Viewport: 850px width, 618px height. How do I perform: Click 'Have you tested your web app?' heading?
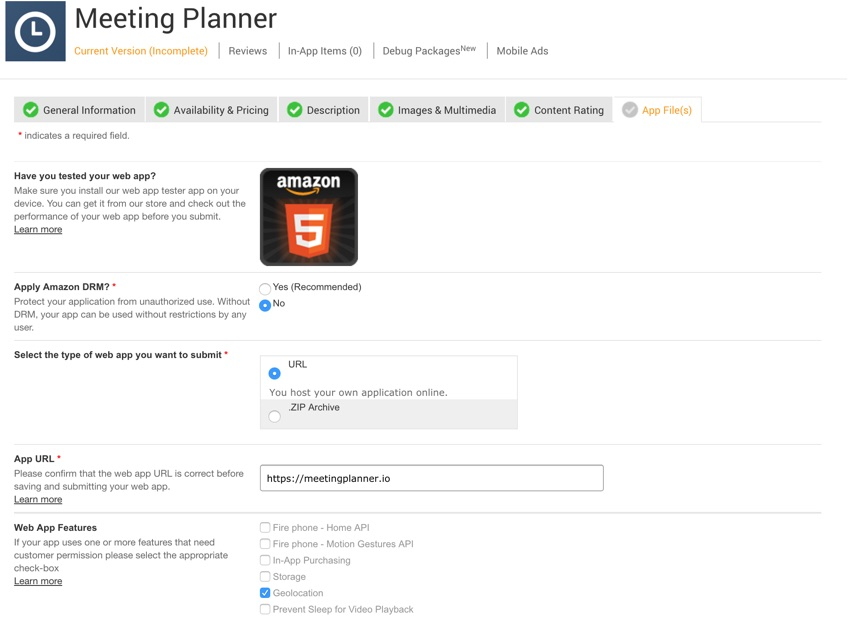(x=85, y=176)
